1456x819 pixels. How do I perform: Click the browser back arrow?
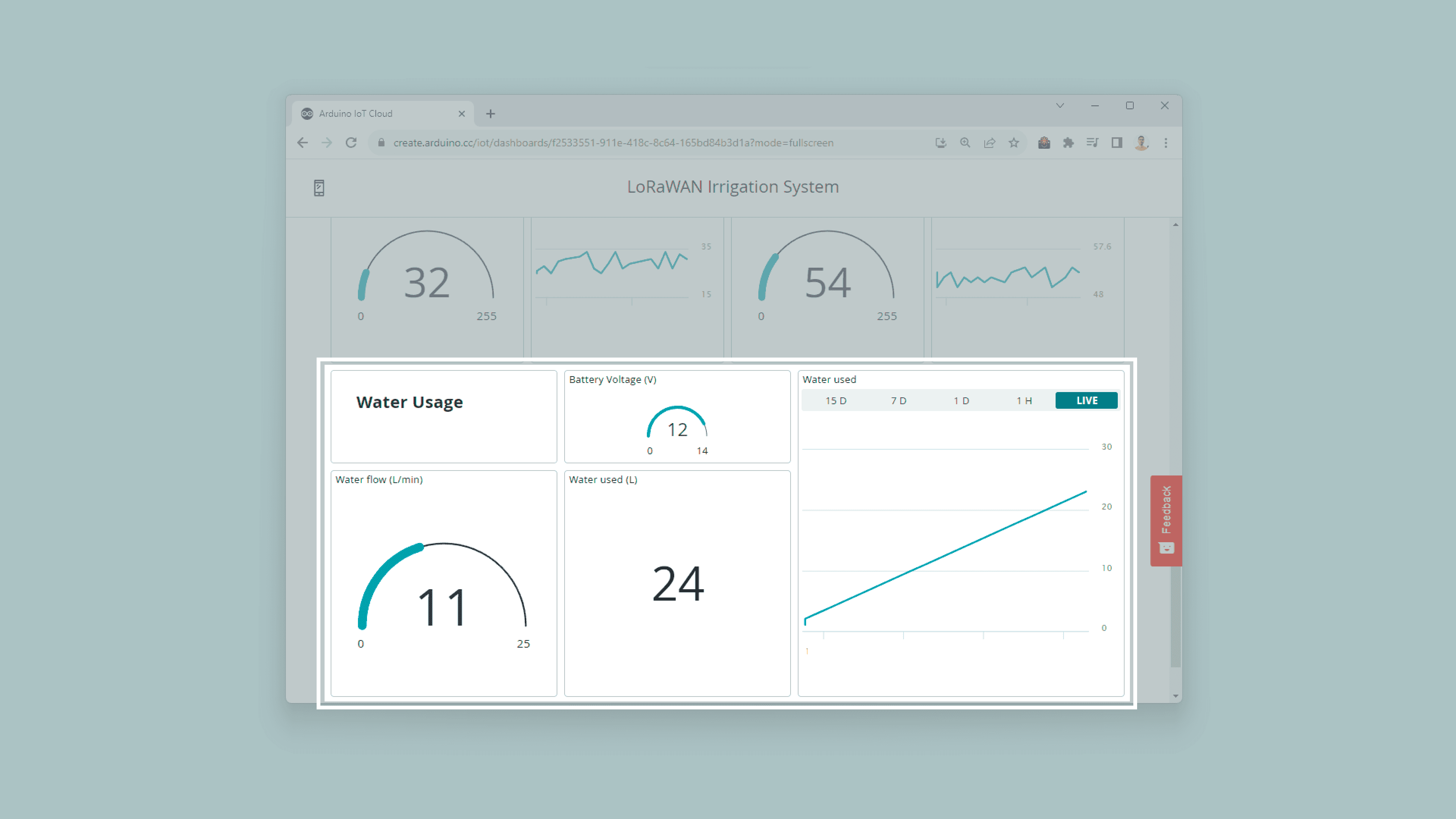pos(303,143)
